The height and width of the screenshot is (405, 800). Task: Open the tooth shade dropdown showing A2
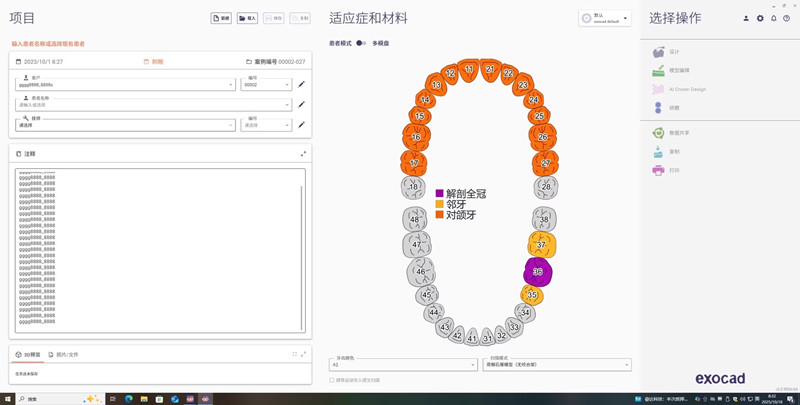(x=404, y=364)
